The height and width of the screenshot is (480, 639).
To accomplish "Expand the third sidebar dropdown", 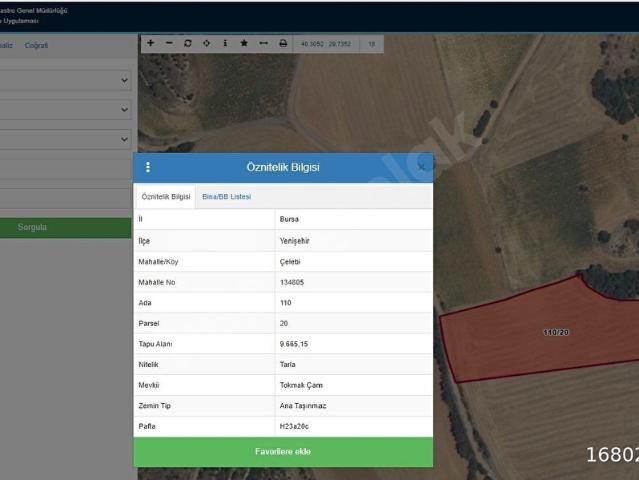I will [x=65, y=139].
